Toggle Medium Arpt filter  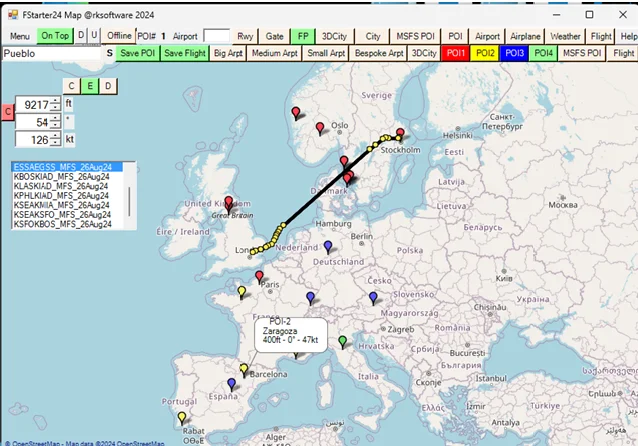tap(275, 53)
